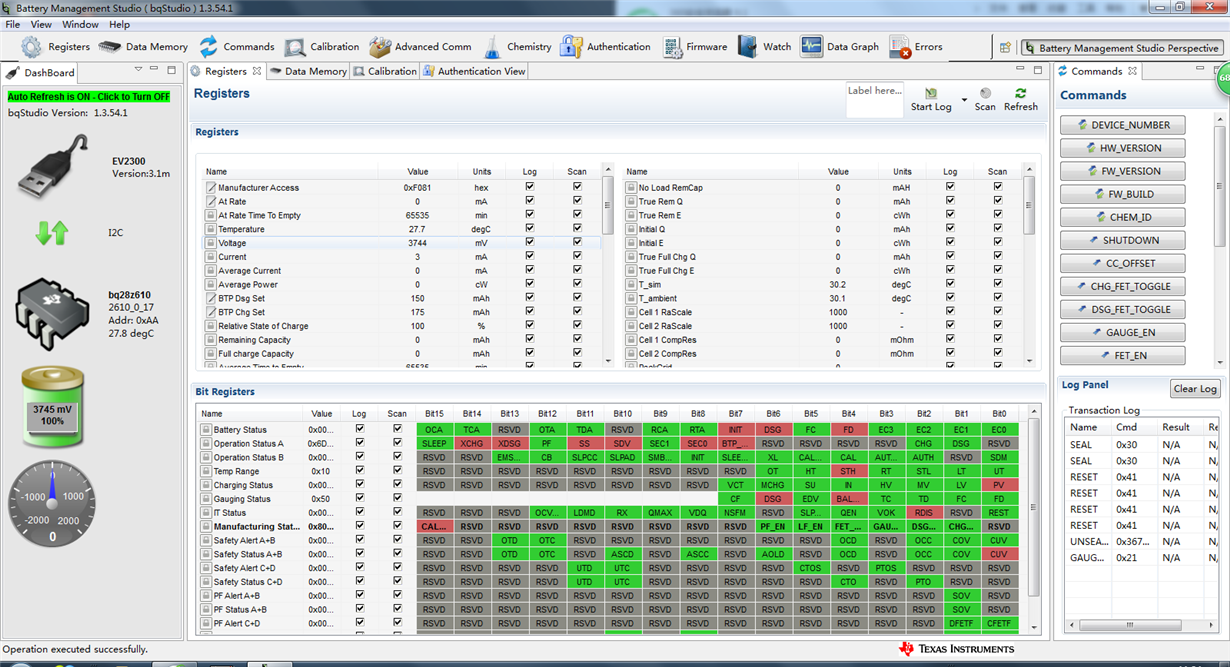This screenshot has height=667, width=1230.
Task: Open the Authentication padlock tool
Action: (x=605, y=47)
